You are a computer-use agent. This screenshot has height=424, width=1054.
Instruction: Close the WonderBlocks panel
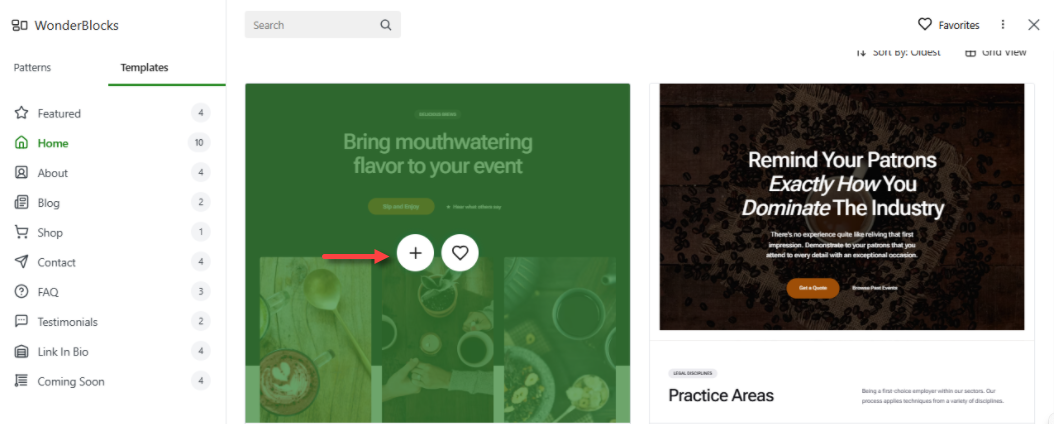[x=1034, y=25]
